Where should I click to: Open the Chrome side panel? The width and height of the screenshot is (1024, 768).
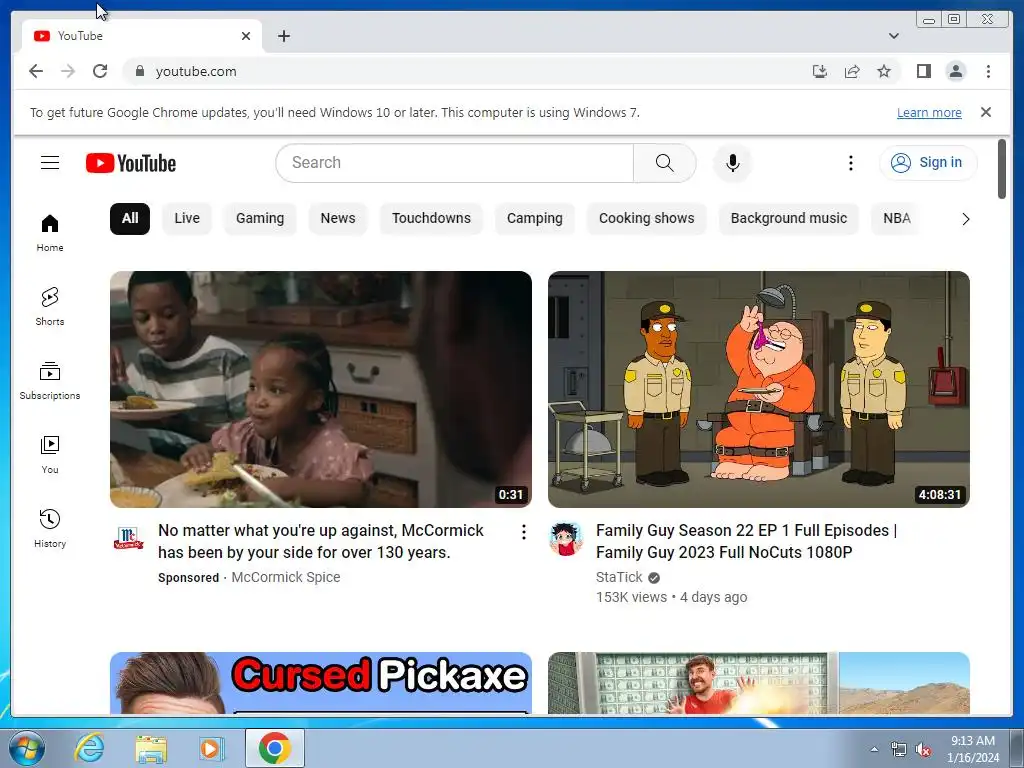pos(923,71)
